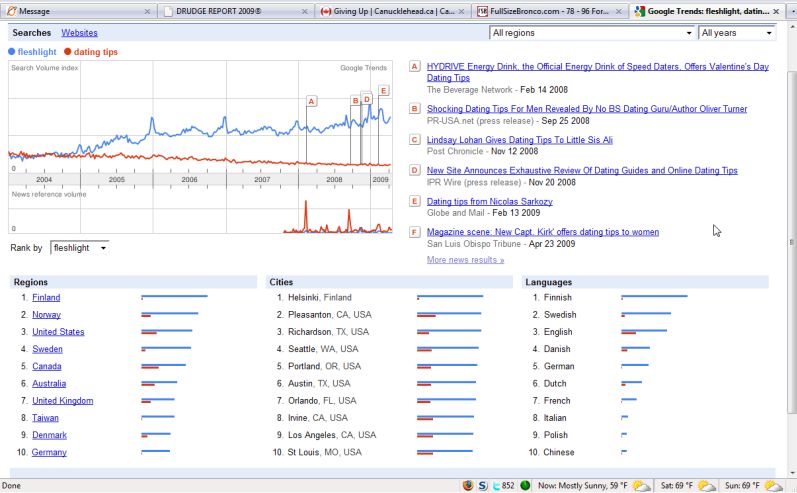Click More news results link
The height and width of the screenshot is (493, 797).
[466, 260]
